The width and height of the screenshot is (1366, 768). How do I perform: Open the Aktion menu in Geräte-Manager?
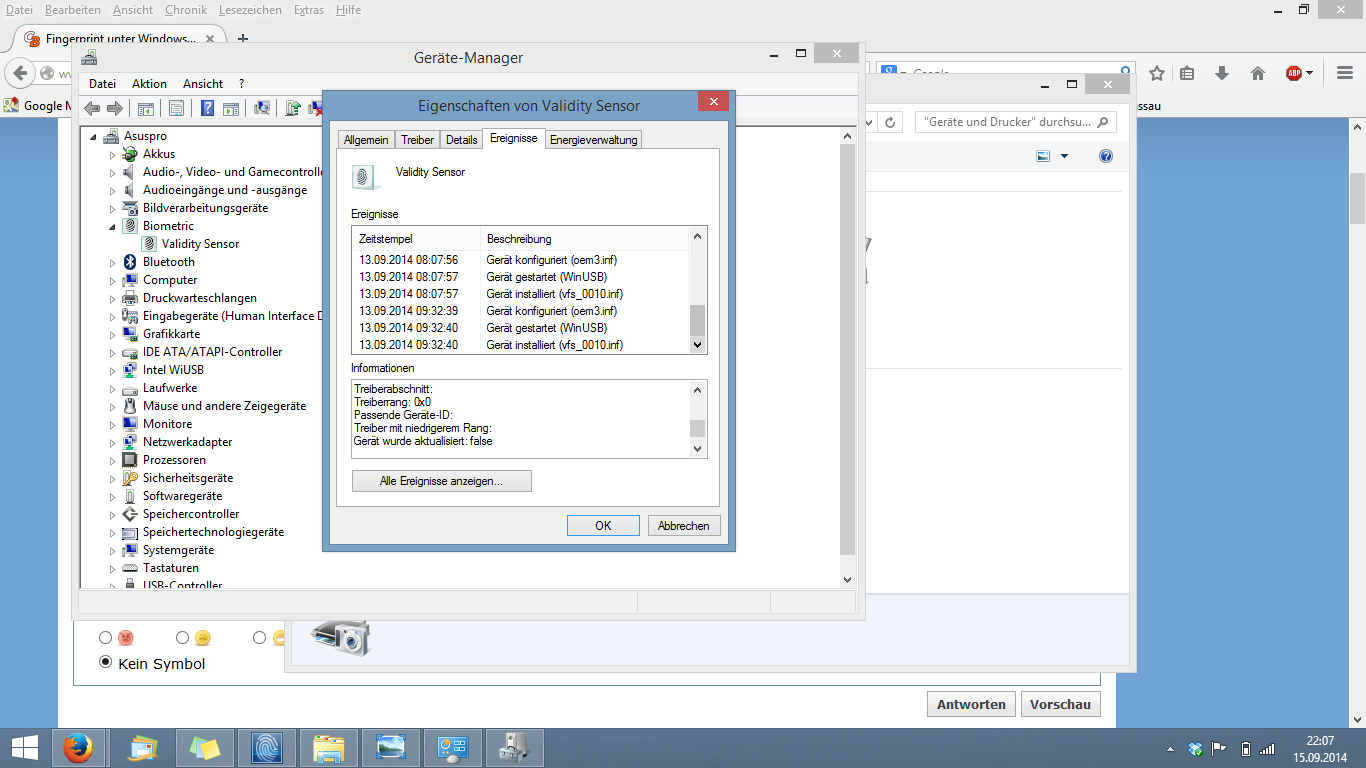click(149, 84)
